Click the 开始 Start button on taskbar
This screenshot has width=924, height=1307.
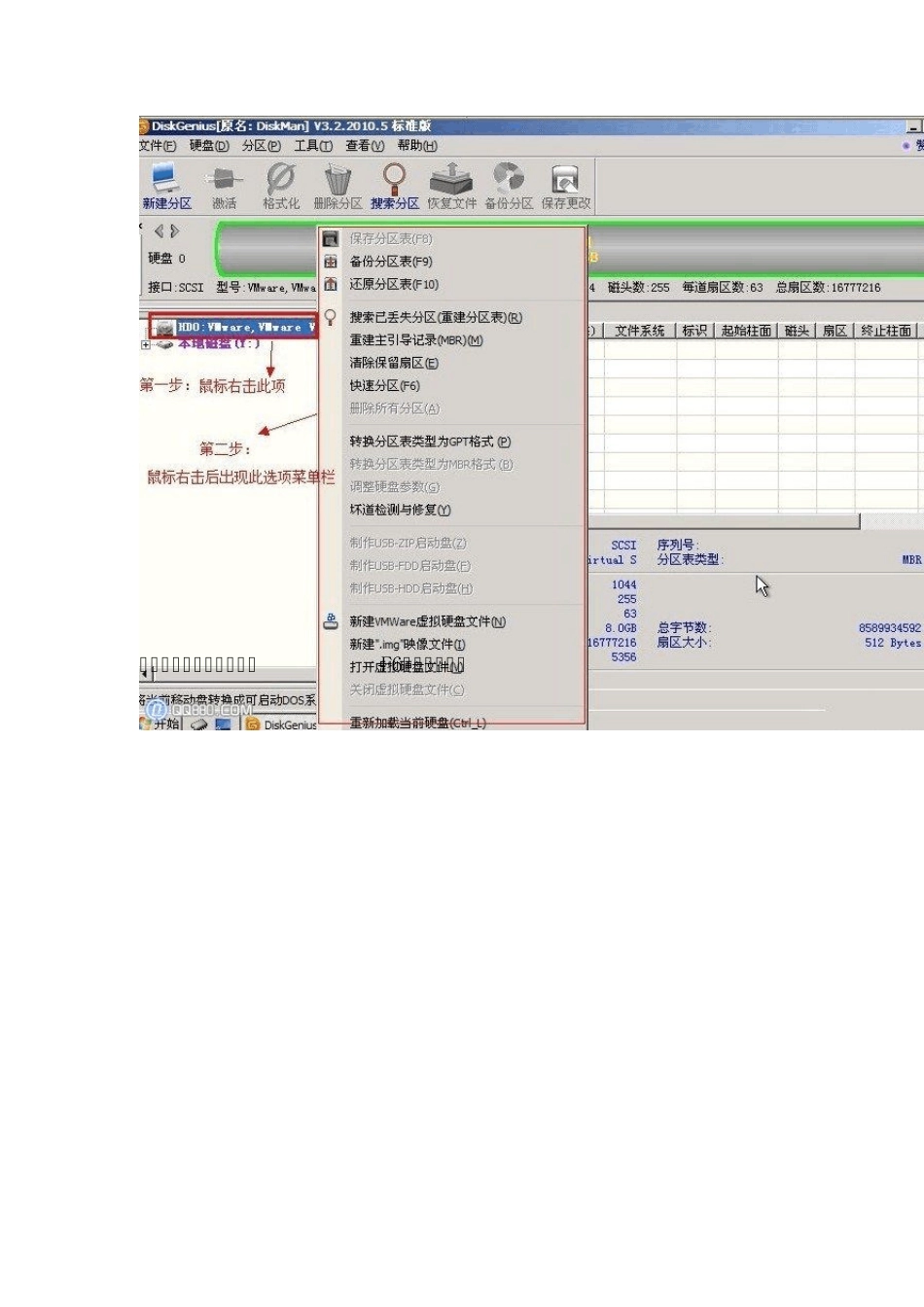pyautogui.click(x=161, y=724)
